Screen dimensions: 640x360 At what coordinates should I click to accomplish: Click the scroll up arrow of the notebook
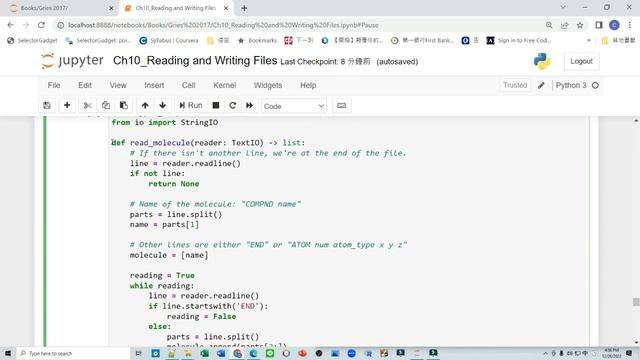(x=636, y=121)
